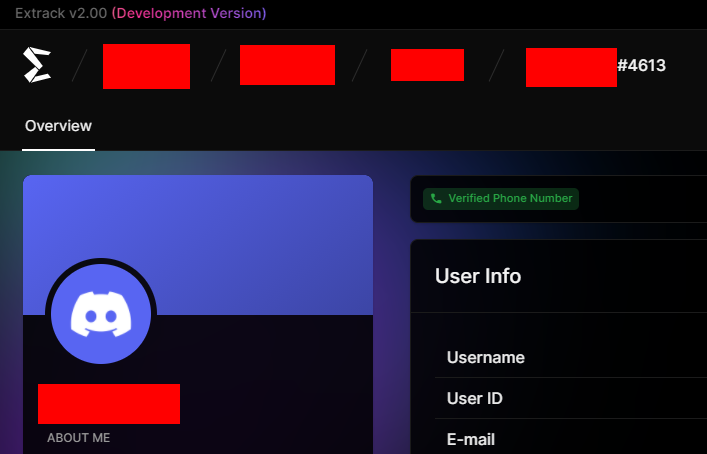This screenshot has width=707, height=454.
Task: Click the Extrack logo icon
Action: (37, 65)
